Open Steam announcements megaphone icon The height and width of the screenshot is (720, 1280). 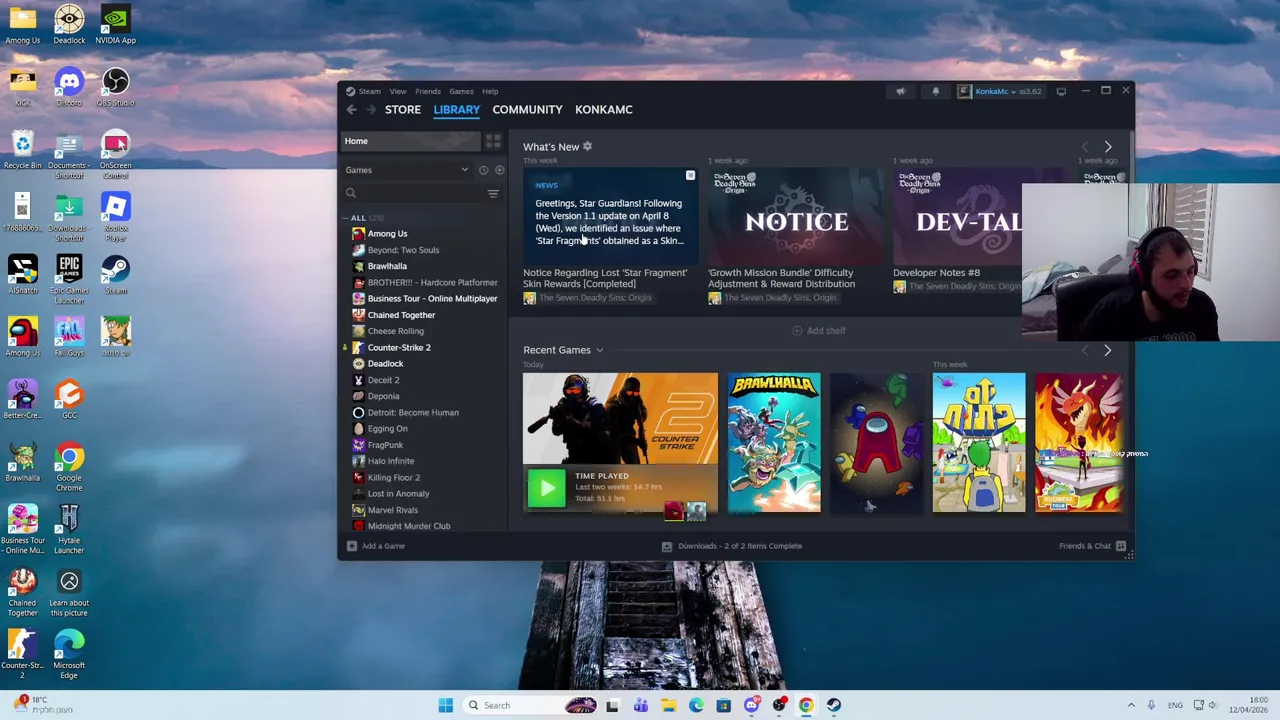point(901,91)
